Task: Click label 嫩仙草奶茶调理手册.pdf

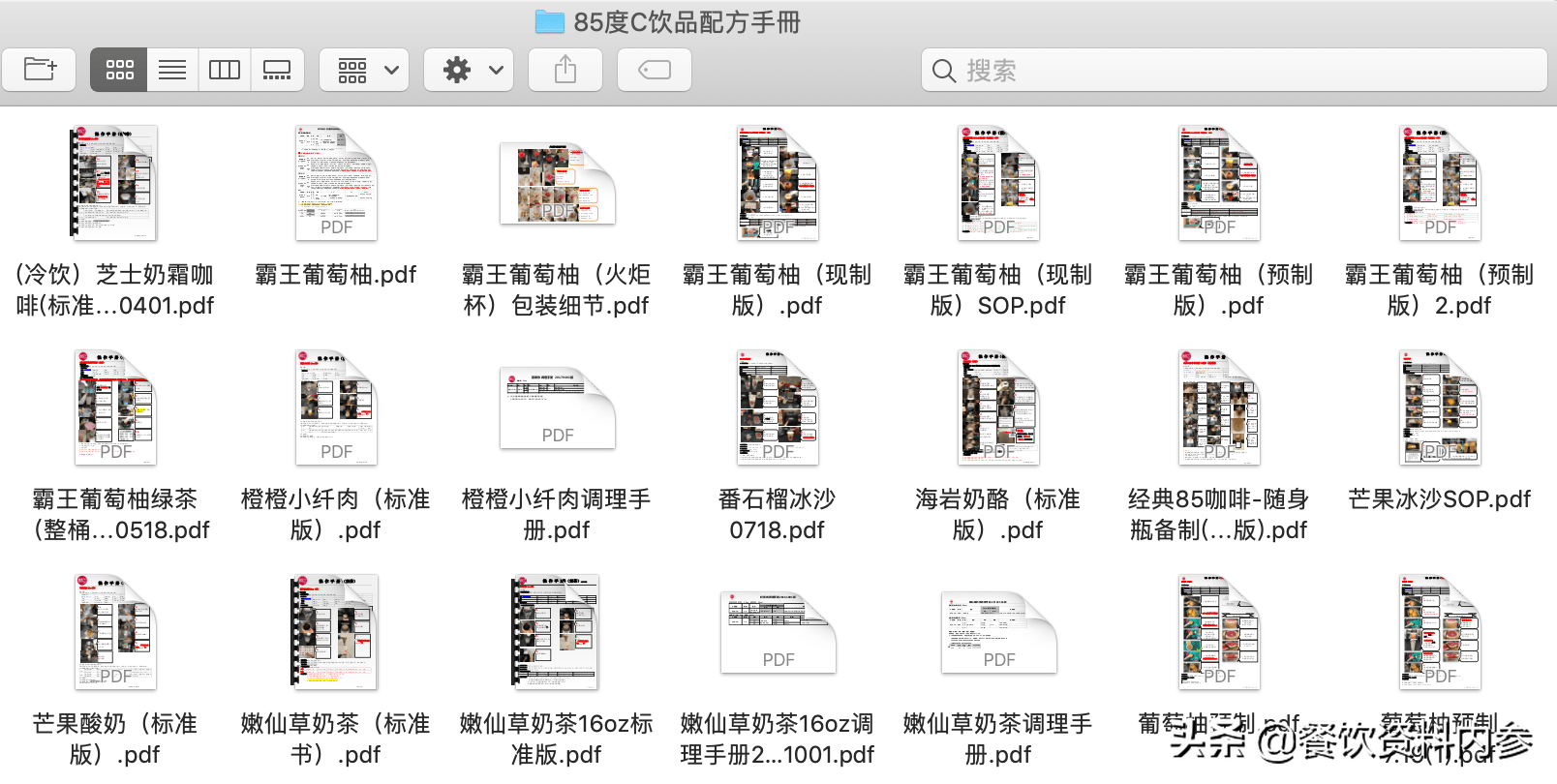Action: [998, 739]
